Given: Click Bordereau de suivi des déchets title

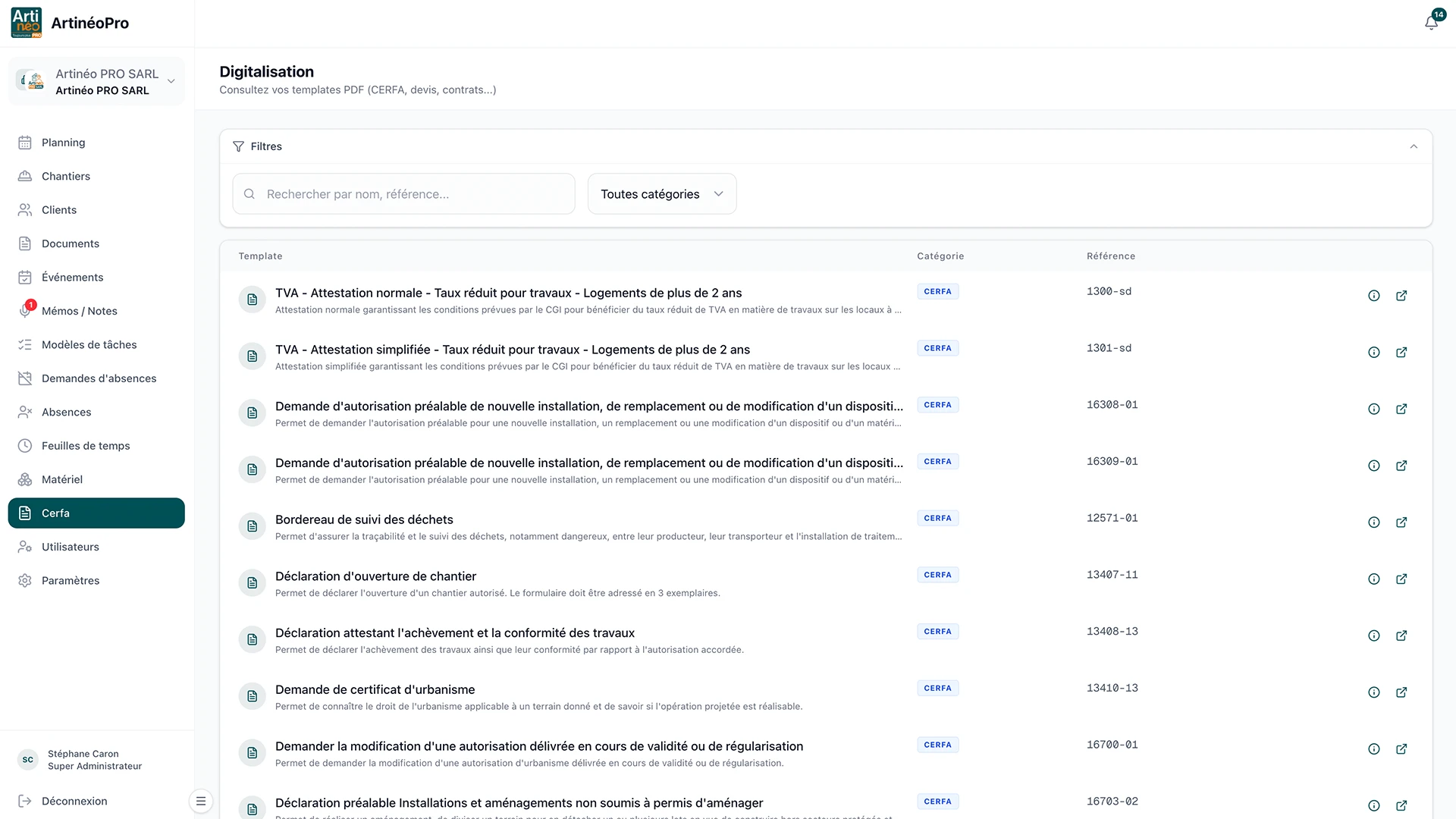Looking at the screenshot, I should [364, 520].
